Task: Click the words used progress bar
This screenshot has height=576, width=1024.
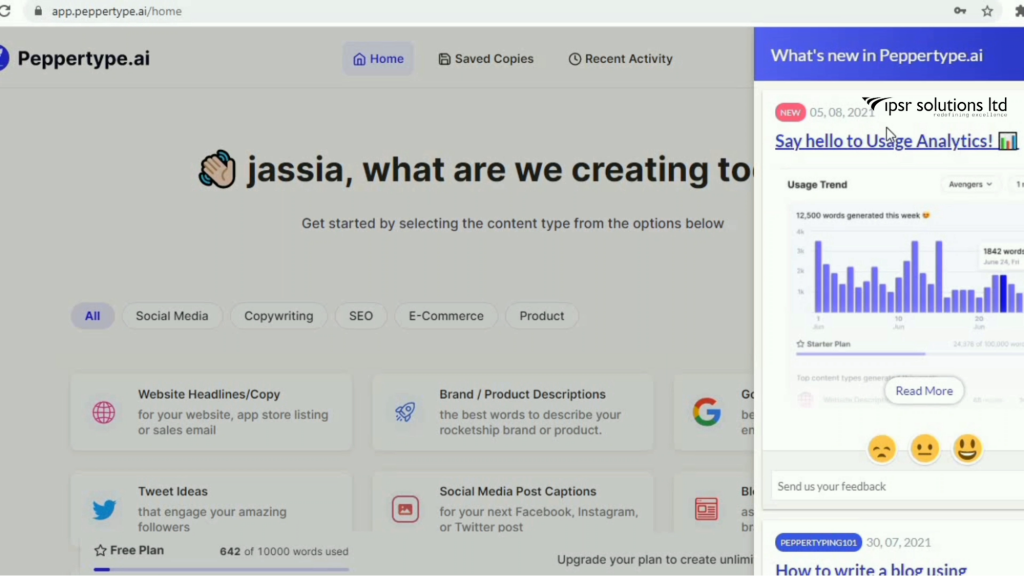Action: tap(221, 569)
